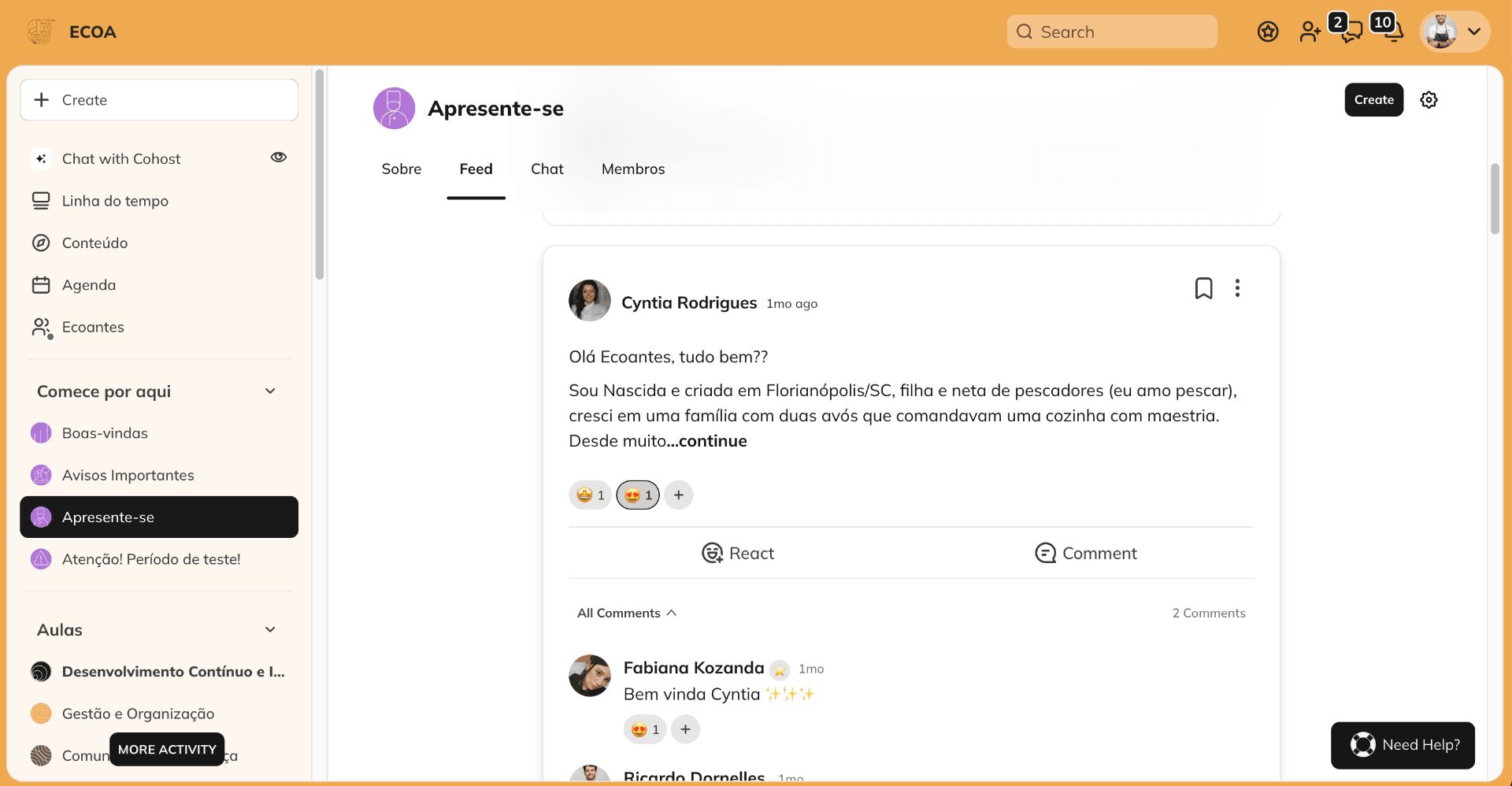Switch to the Chat tab

(547, 169)
